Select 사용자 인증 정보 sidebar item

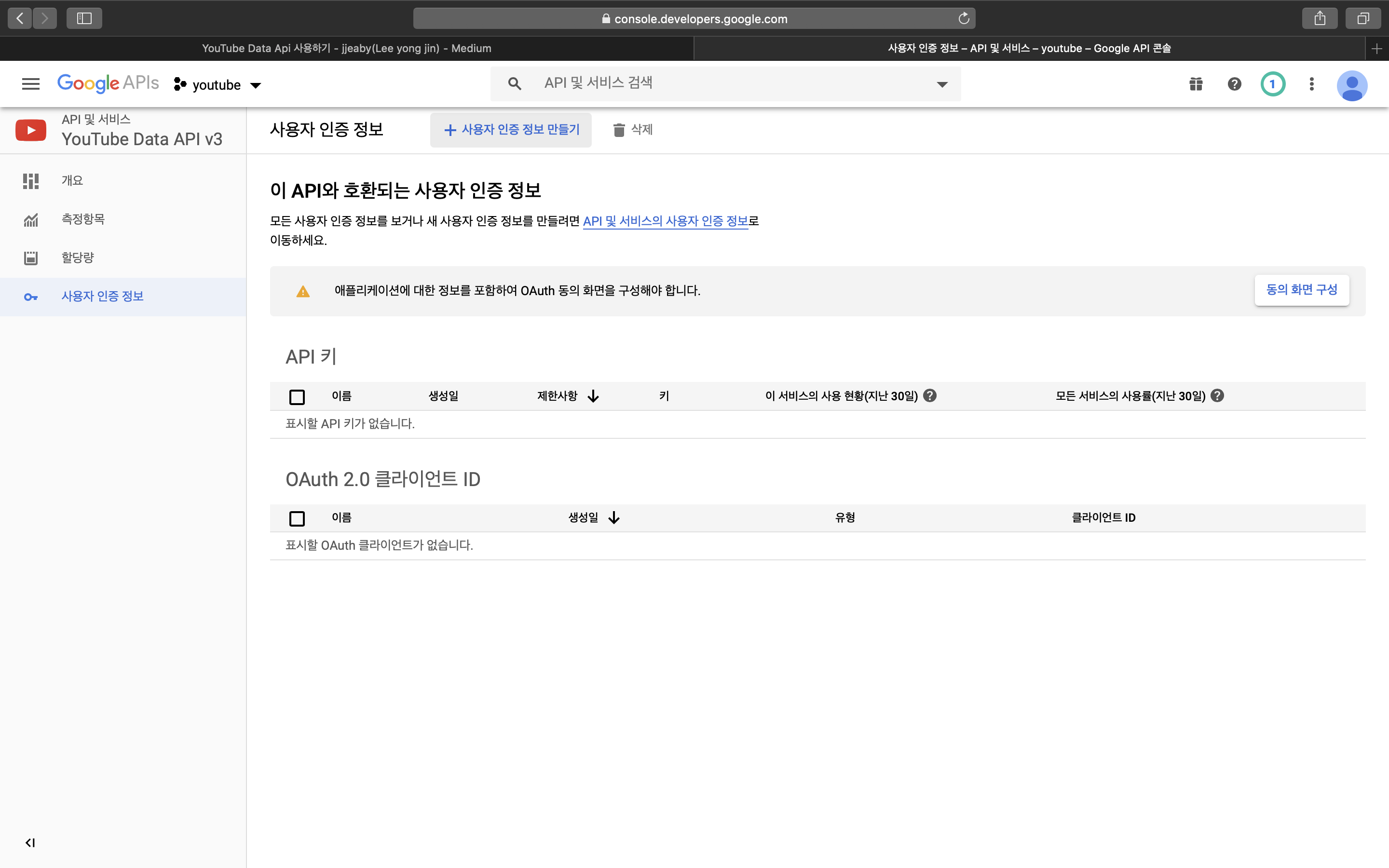pyautogui.click(x=123, y=297)
